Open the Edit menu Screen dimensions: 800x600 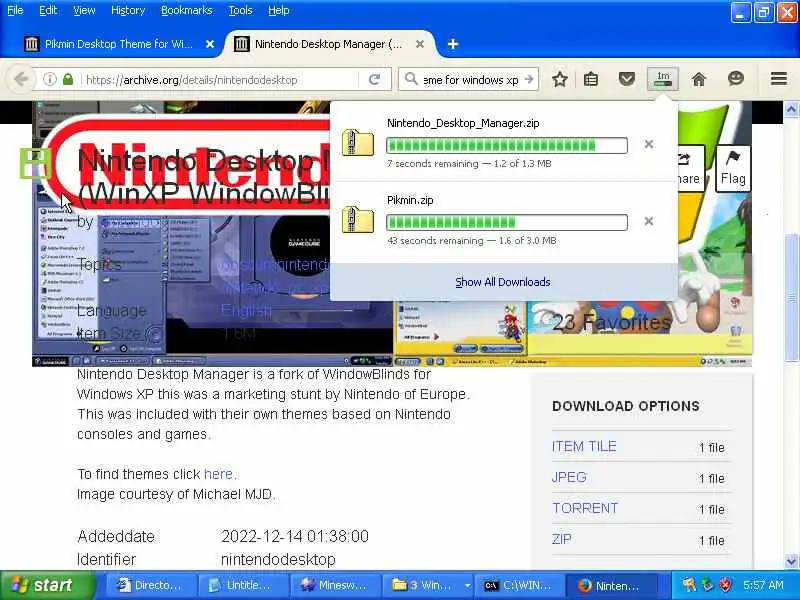point(48,10)
